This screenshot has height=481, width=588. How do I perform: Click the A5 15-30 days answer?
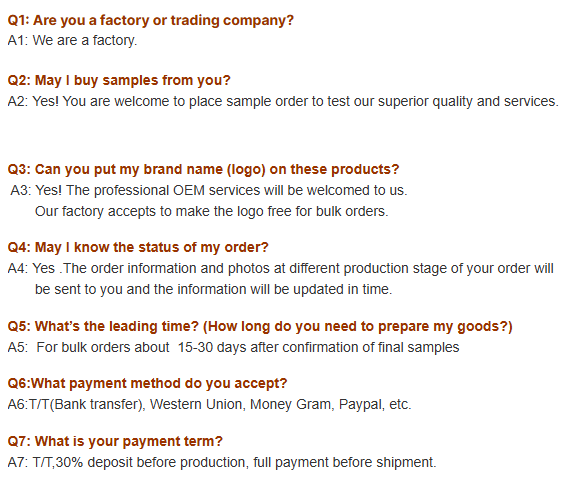pyautogui.click(x=233, y=348)
